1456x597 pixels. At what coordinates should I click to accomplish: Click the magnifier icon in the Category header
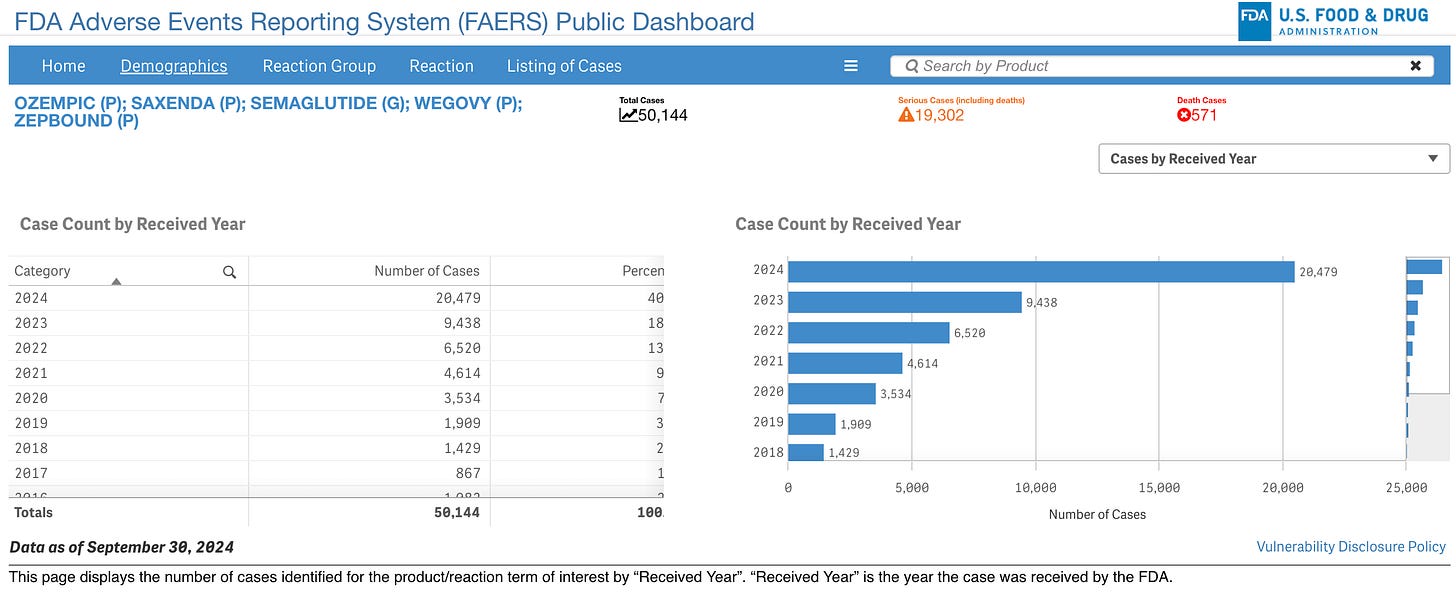tap(229, 271)
